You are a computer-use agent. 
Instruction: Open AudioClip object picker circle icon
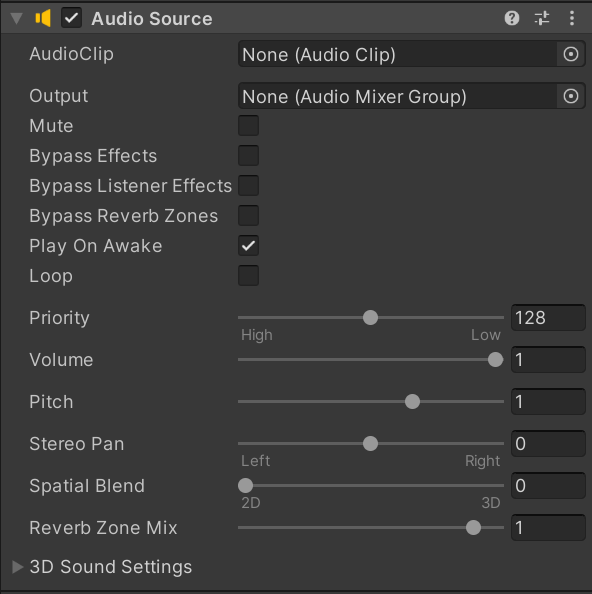[x=571, y=54]
